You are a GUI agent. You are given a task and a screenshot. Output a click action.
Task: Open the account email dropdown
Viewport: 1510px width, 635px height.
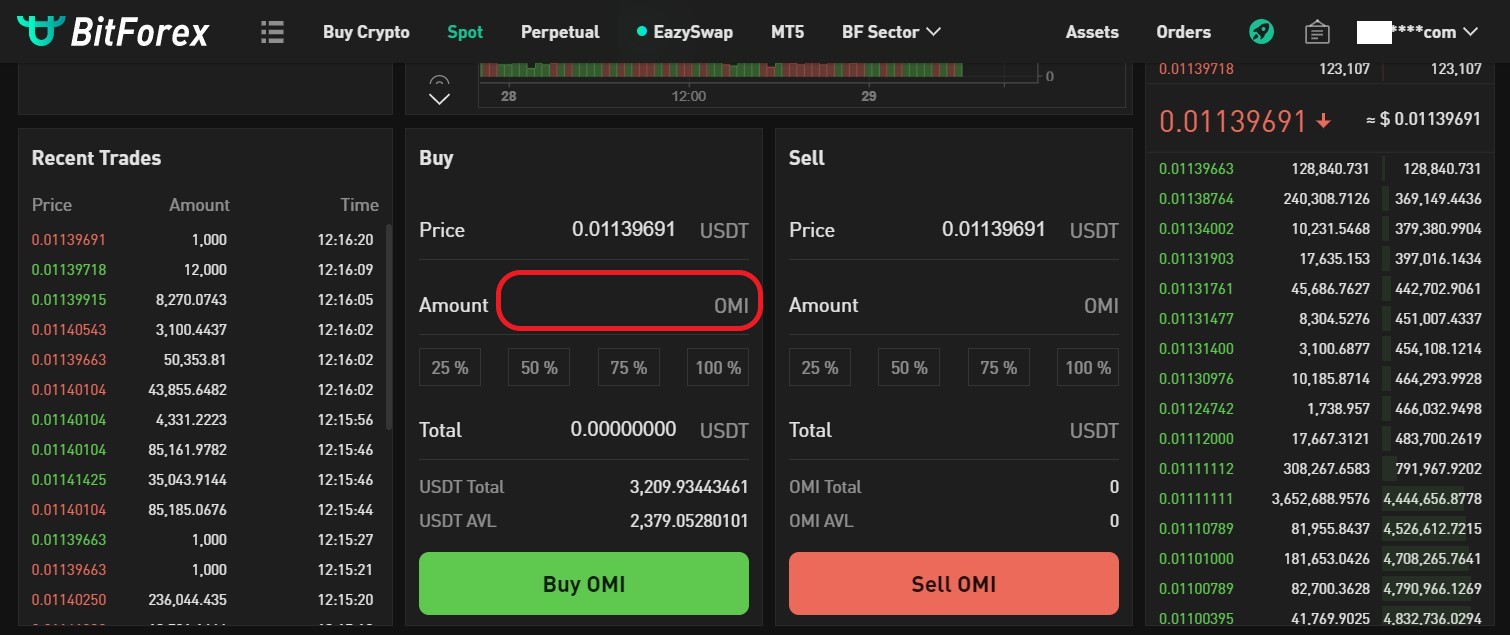1417,32
